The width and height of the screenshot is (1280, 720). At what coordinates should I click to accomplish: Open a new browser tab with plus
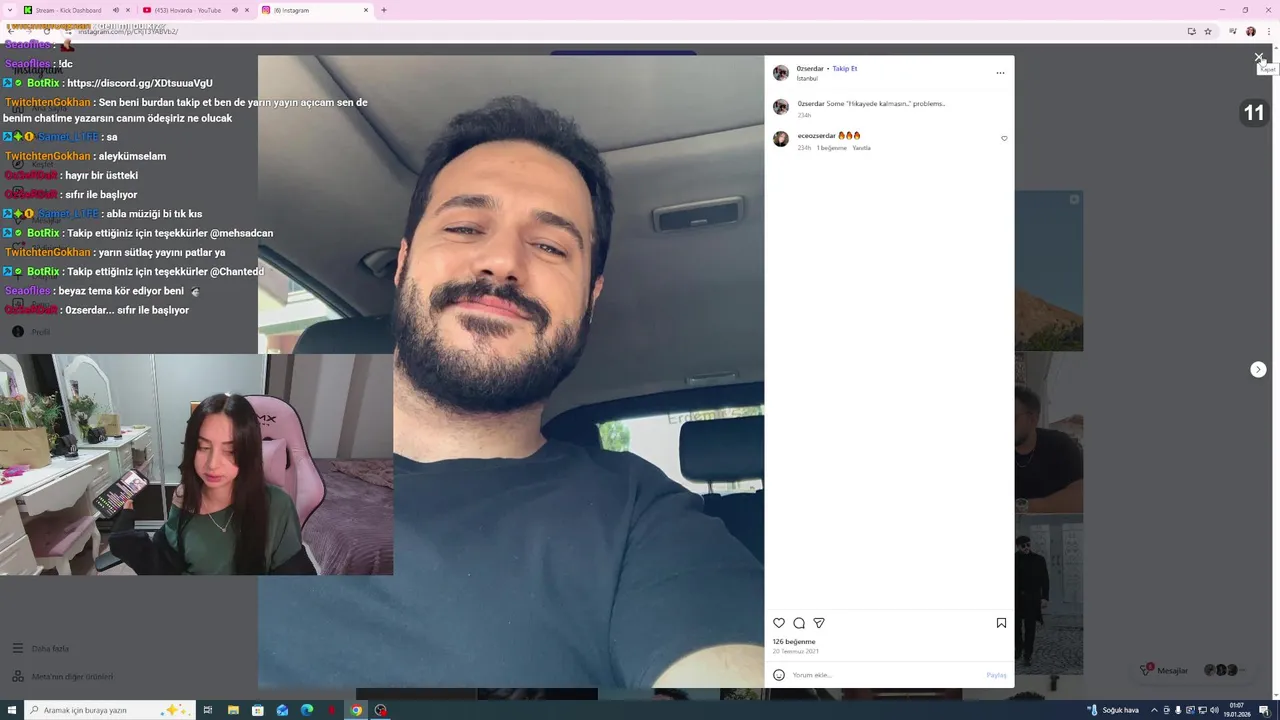click(x=384, y=10)
